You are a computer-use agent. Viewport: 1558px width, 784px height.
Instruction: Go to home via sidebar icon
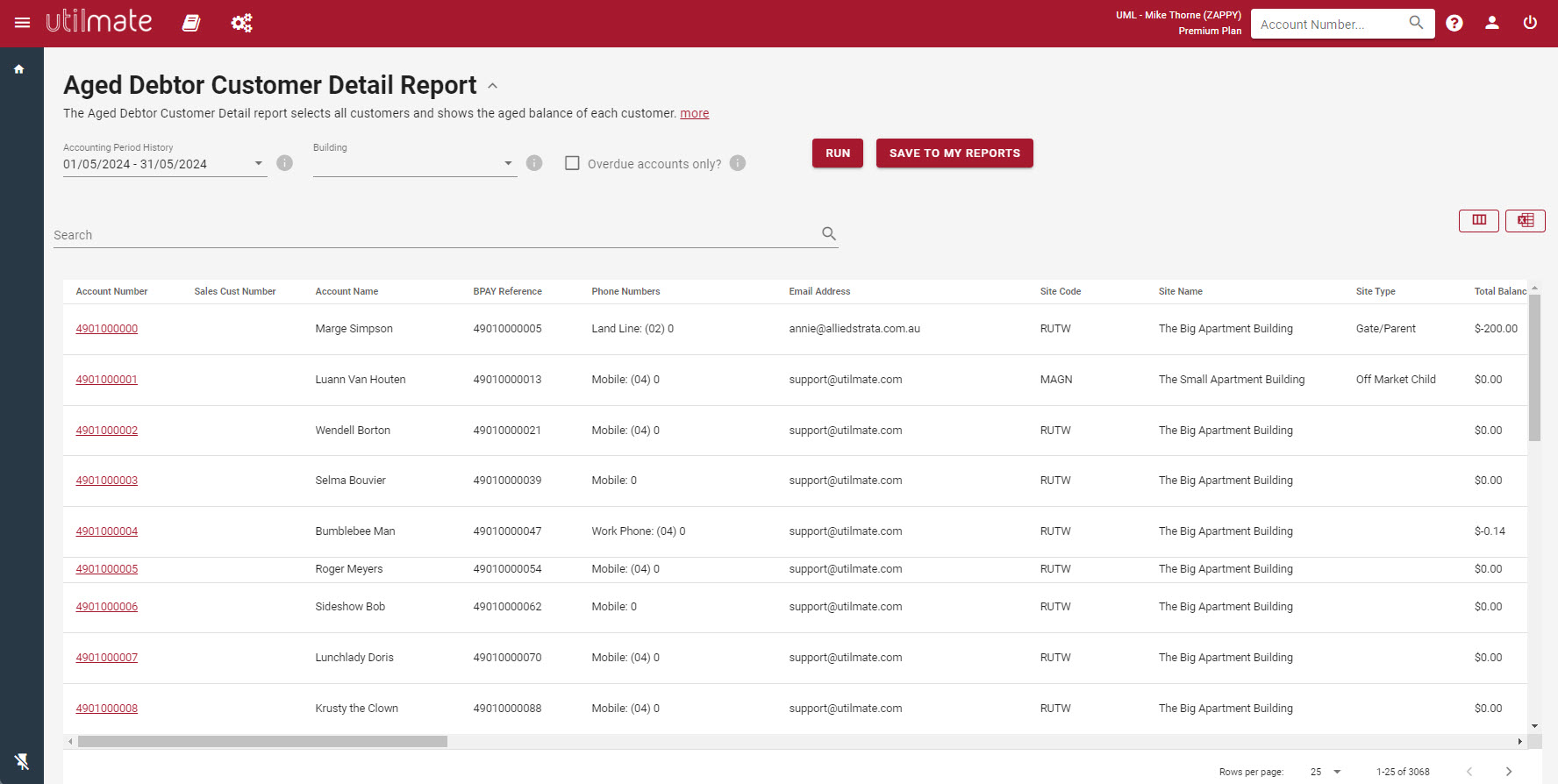point(18,69)
